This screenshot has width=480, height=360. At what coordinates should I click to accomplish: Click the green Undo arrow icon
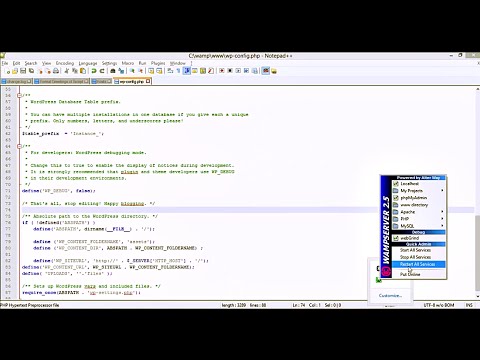pos(94,71)
